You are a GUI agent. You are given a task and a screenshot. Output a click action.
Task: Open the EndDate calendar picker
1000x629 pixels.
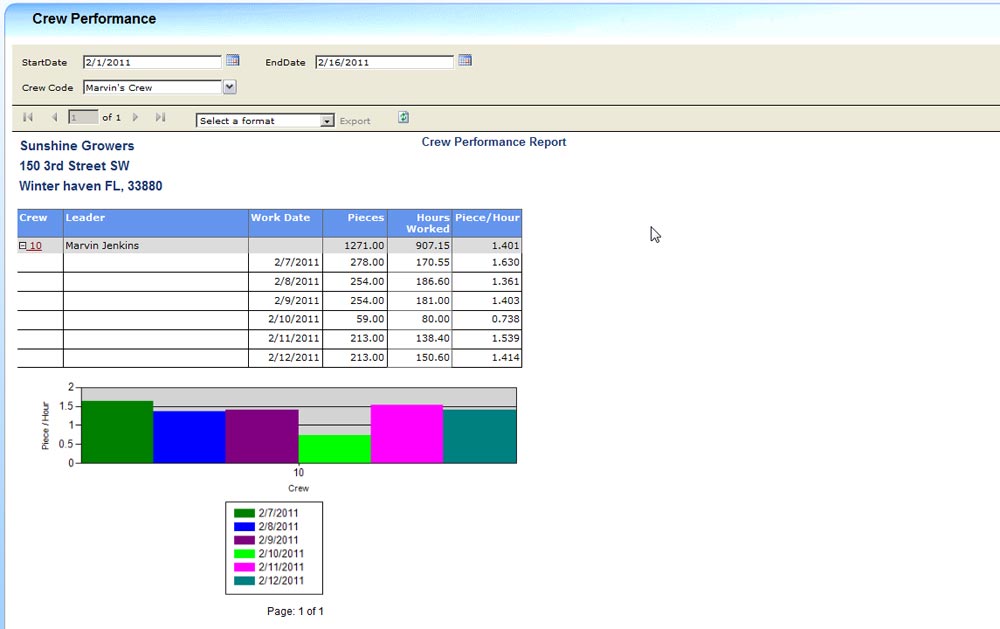point(465,61)
